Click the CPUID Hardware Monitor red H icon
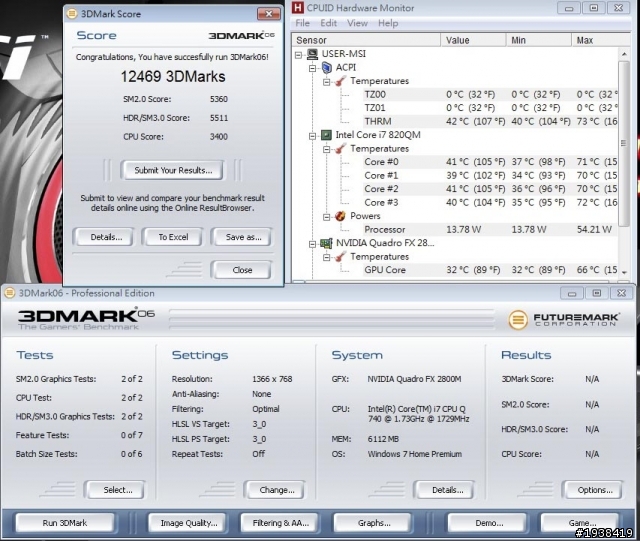640x541 pixels. click(x=298, y=8)
